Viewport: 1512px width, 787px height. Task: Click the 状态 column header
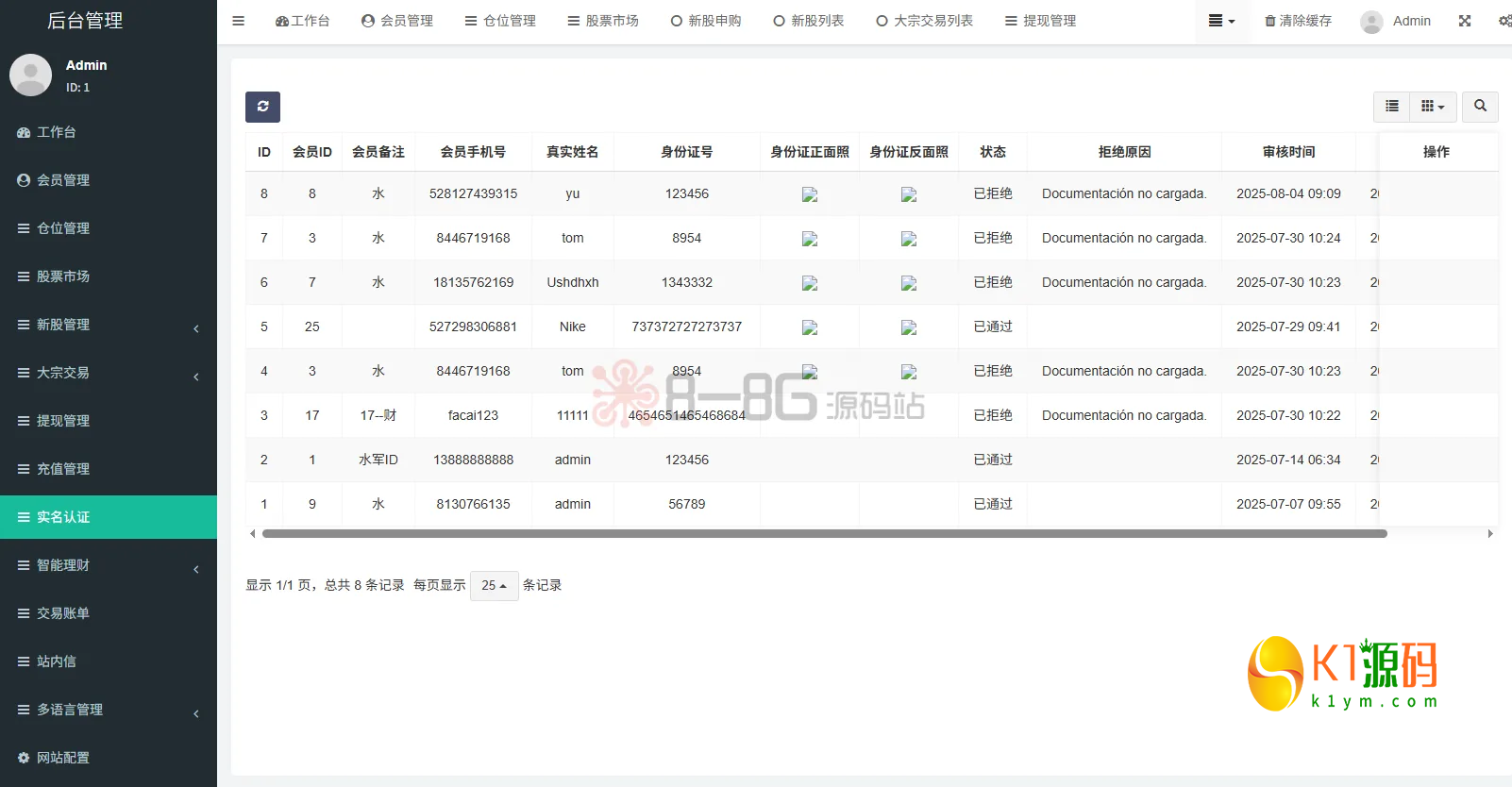coord(993,152)
